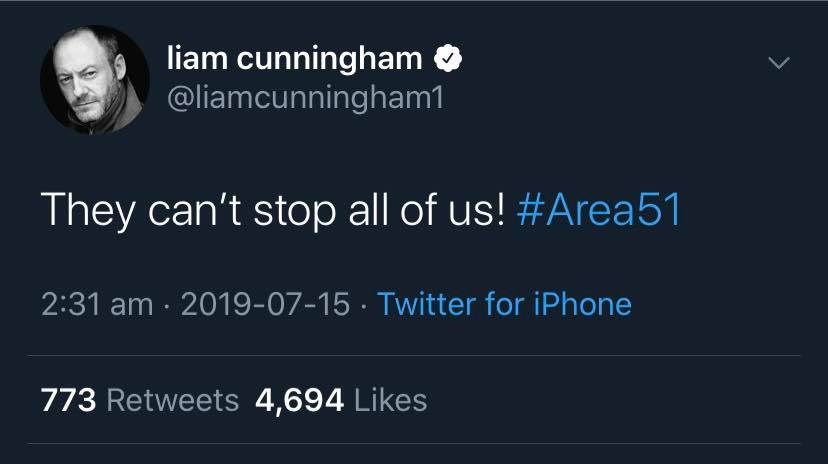Viewport: 828px width, 464px height.
Task: Click the word 'Retweets' label
Action: (x=173, y=400)
